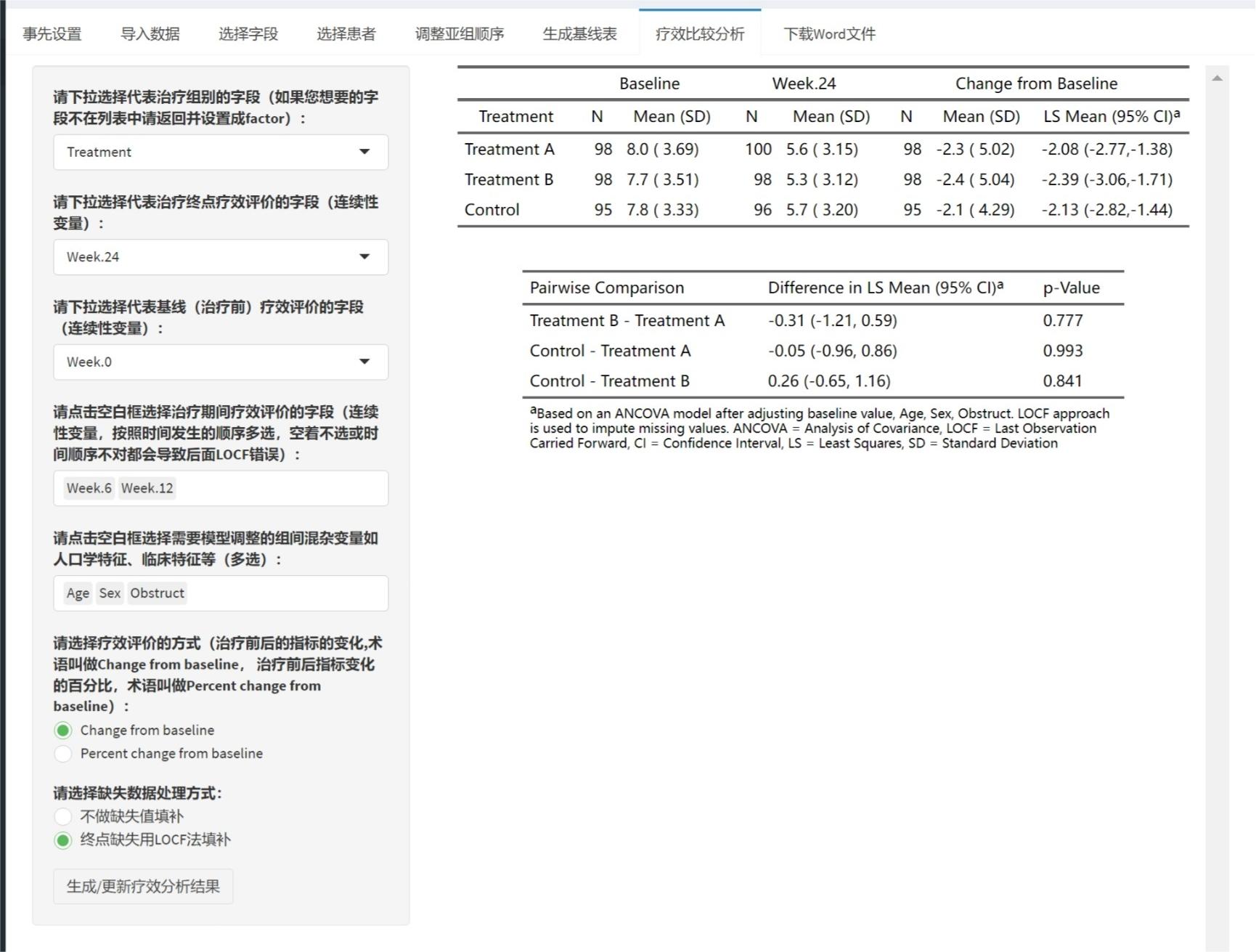Click the 生成/更新疗效分析结果 button
Screen dimensions: 1256x952
(x=143, y=887)
